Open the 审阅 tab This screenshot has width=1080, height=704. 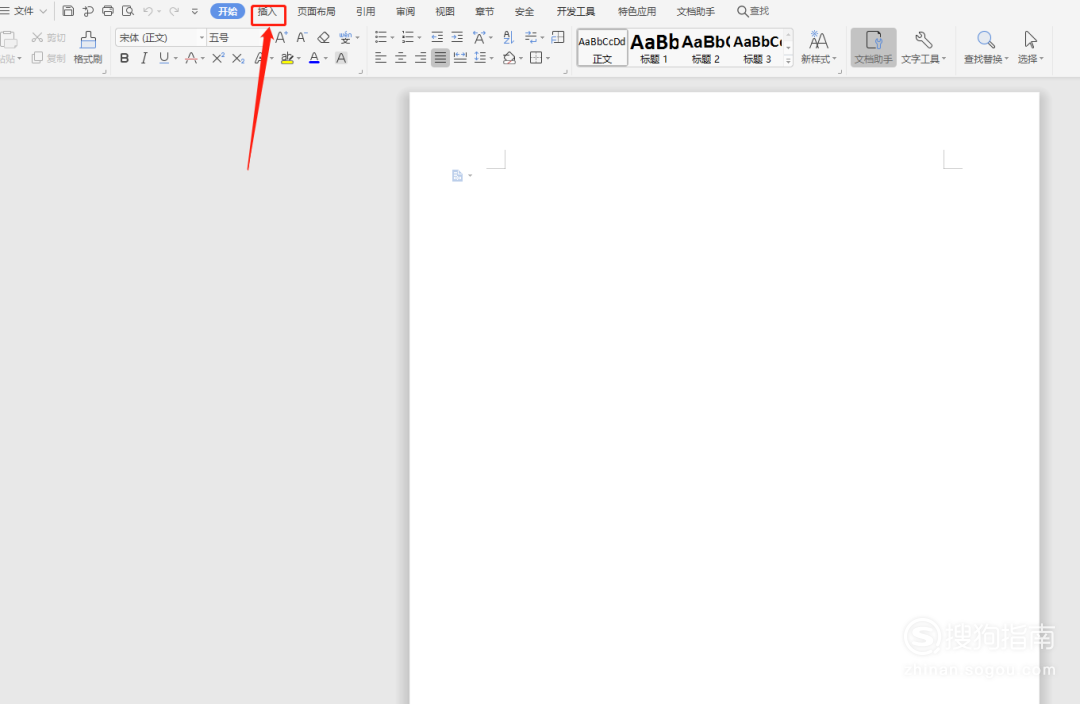tap(405, 12)
